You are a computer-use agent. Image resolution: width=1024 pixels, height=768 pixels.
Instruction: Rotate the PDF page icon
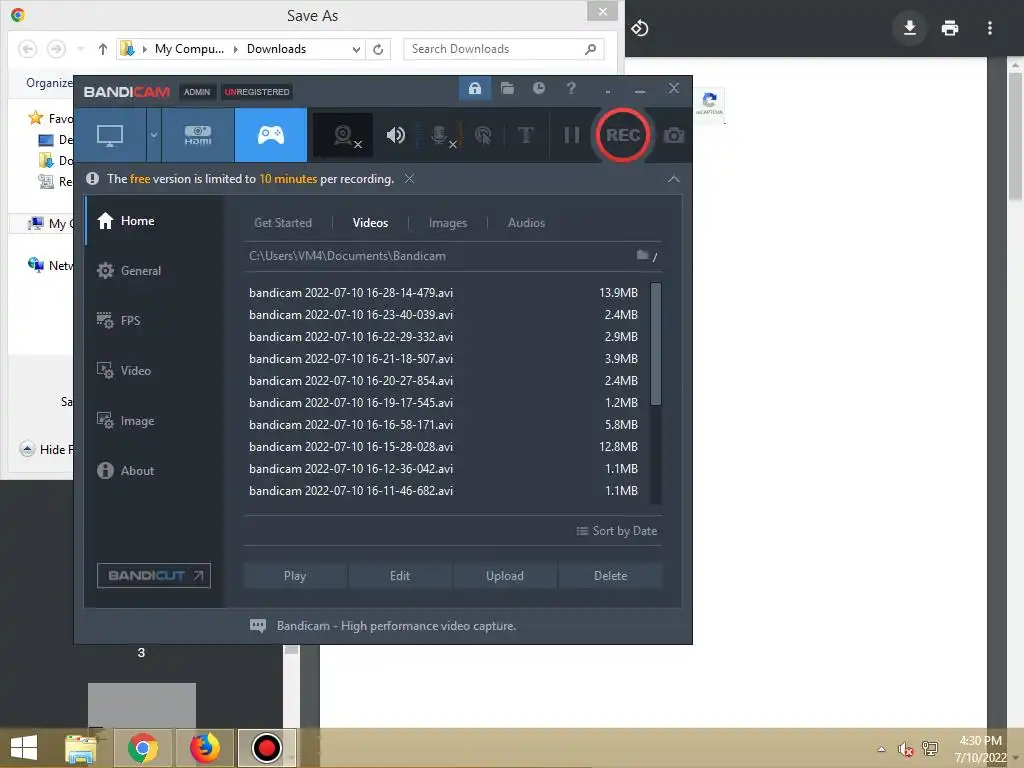[639, 28]
